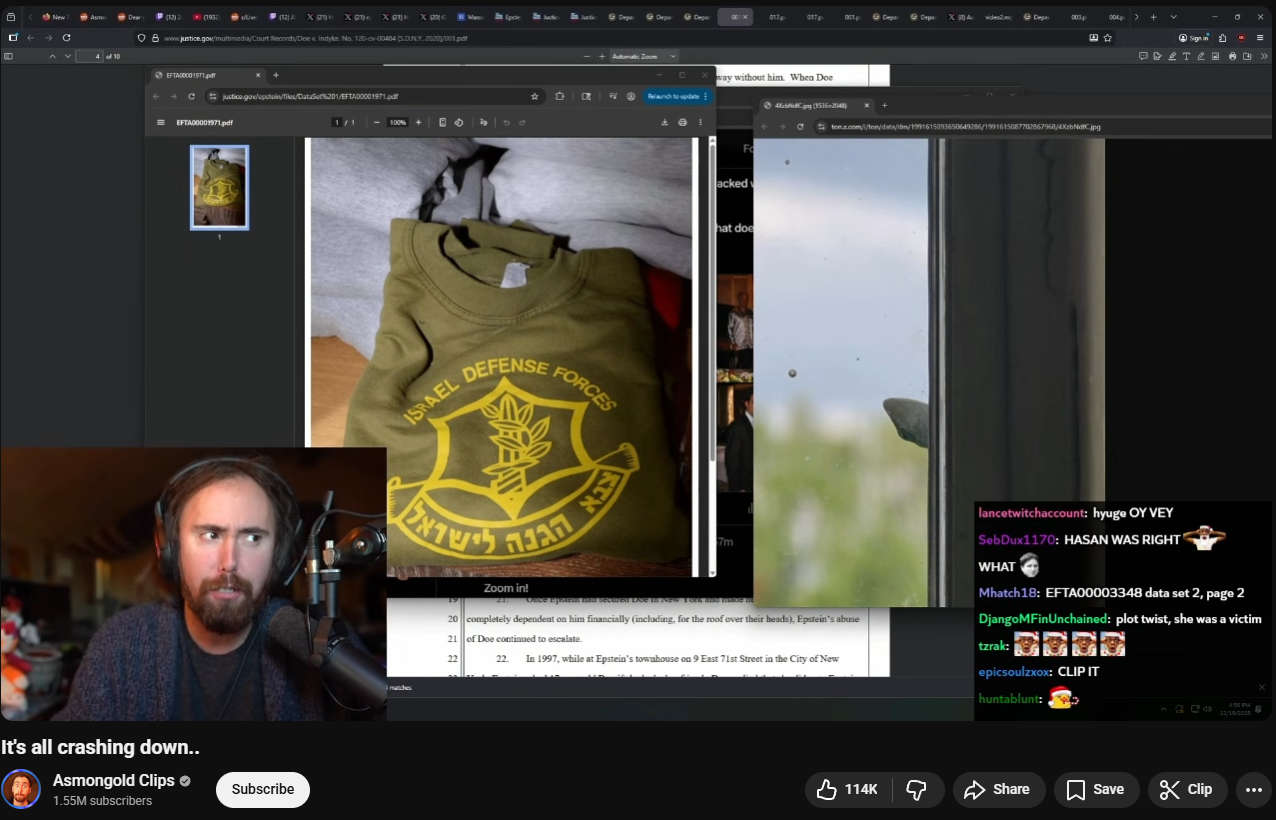Open a new Firefox tab
The image size is (1276, 820).
point(1153,17)
